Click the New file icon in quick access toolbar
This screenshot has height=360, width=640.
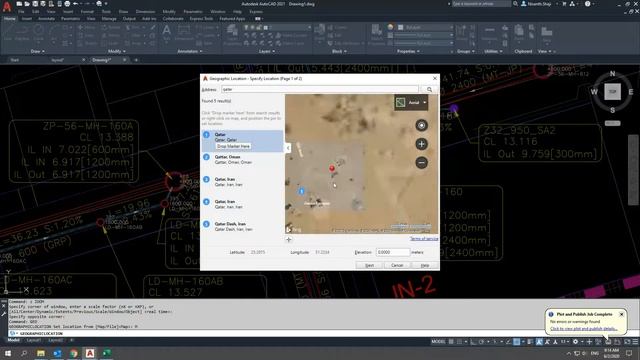(19, 4)
